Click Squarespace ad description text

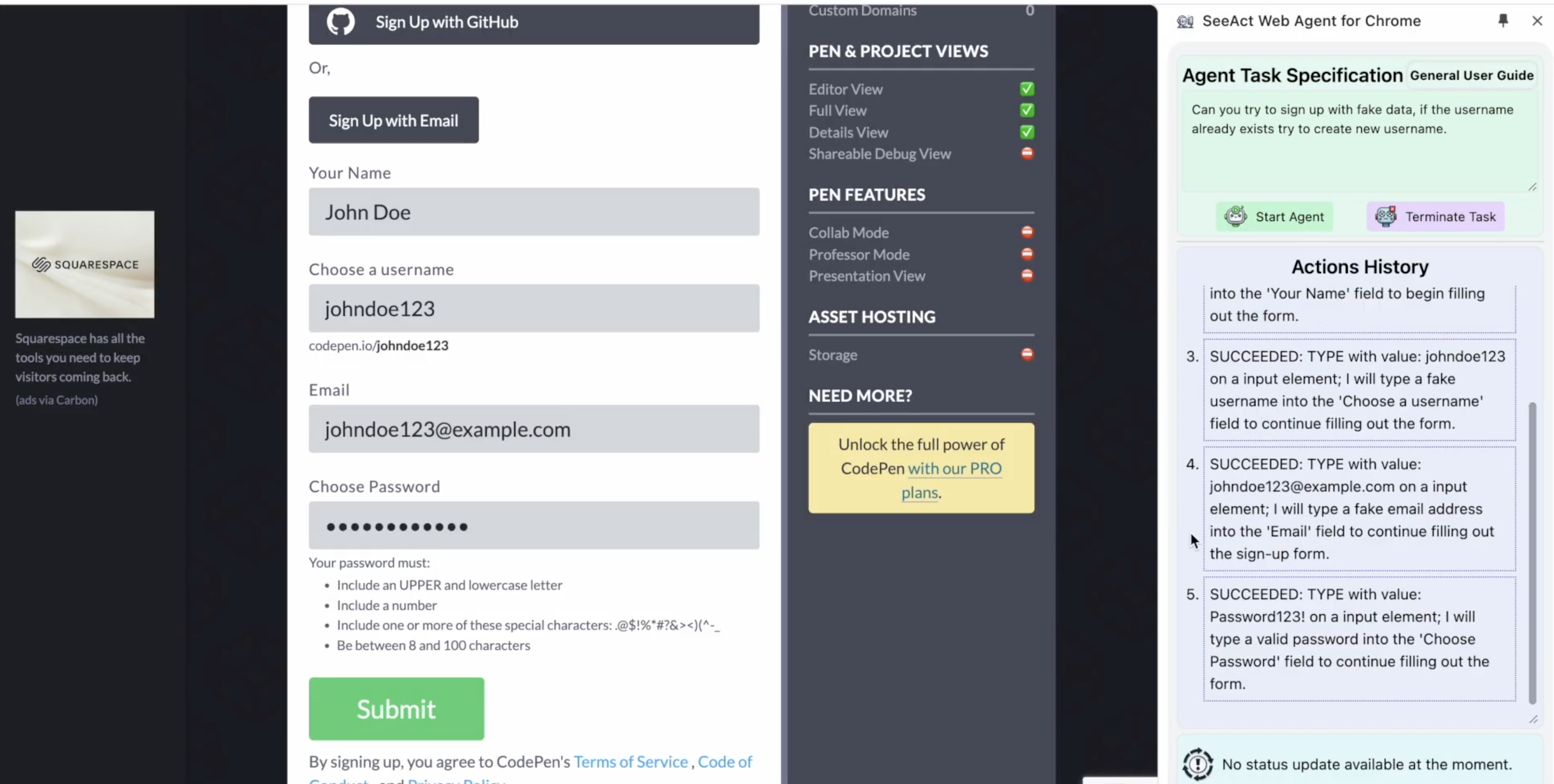pyautogui.click(x=80, y=358)
